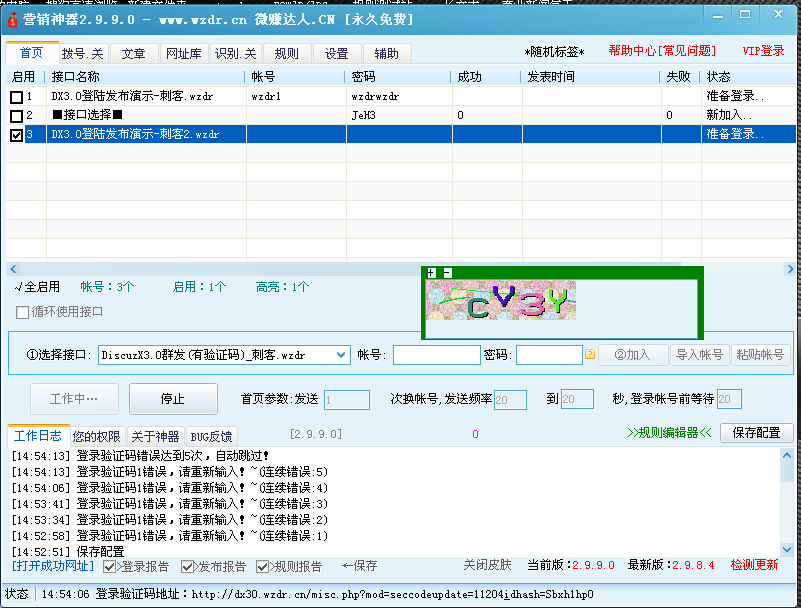This screenshot has height=608, width=801.
Task: Click the 保存配置 button
Action: click(x=757, y=433)
